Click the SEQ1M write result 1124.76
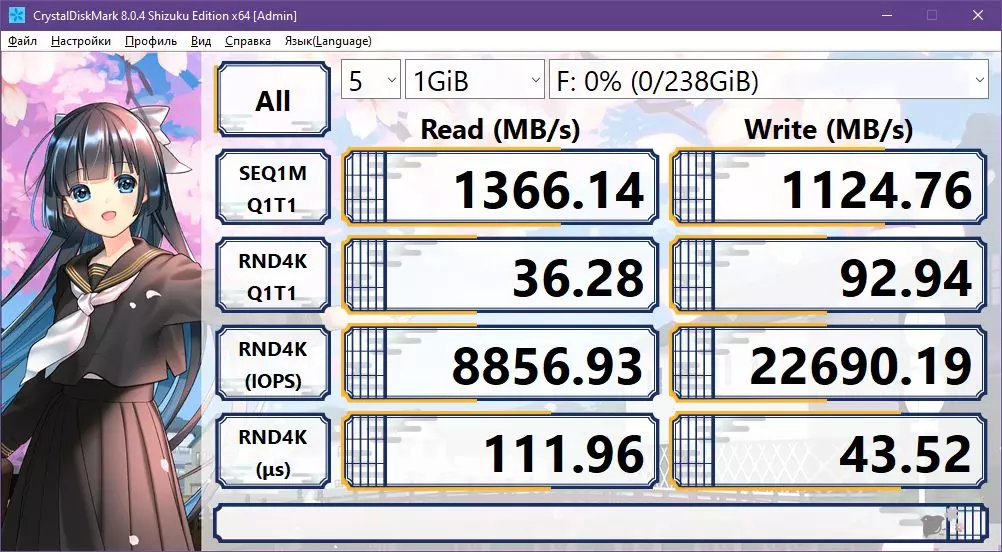This screenshot has height=552, width=1002. click(x=829, y=188)
